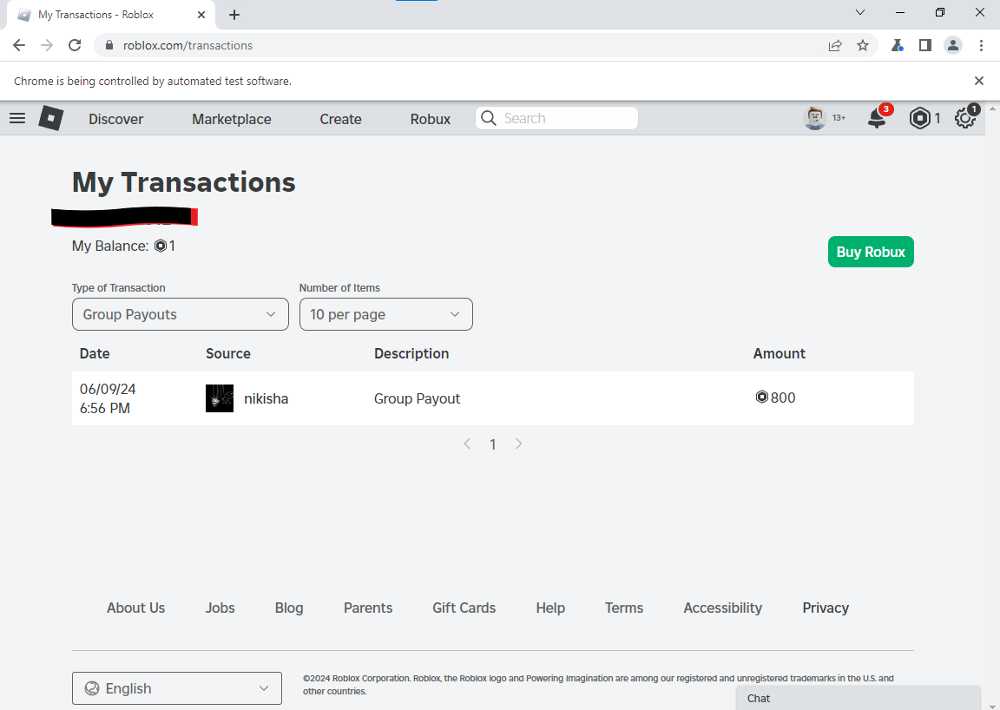The width and height of the screenshot is (1000, 710).
Task: Open the Terms footer link
Action: tap(624, 608)
